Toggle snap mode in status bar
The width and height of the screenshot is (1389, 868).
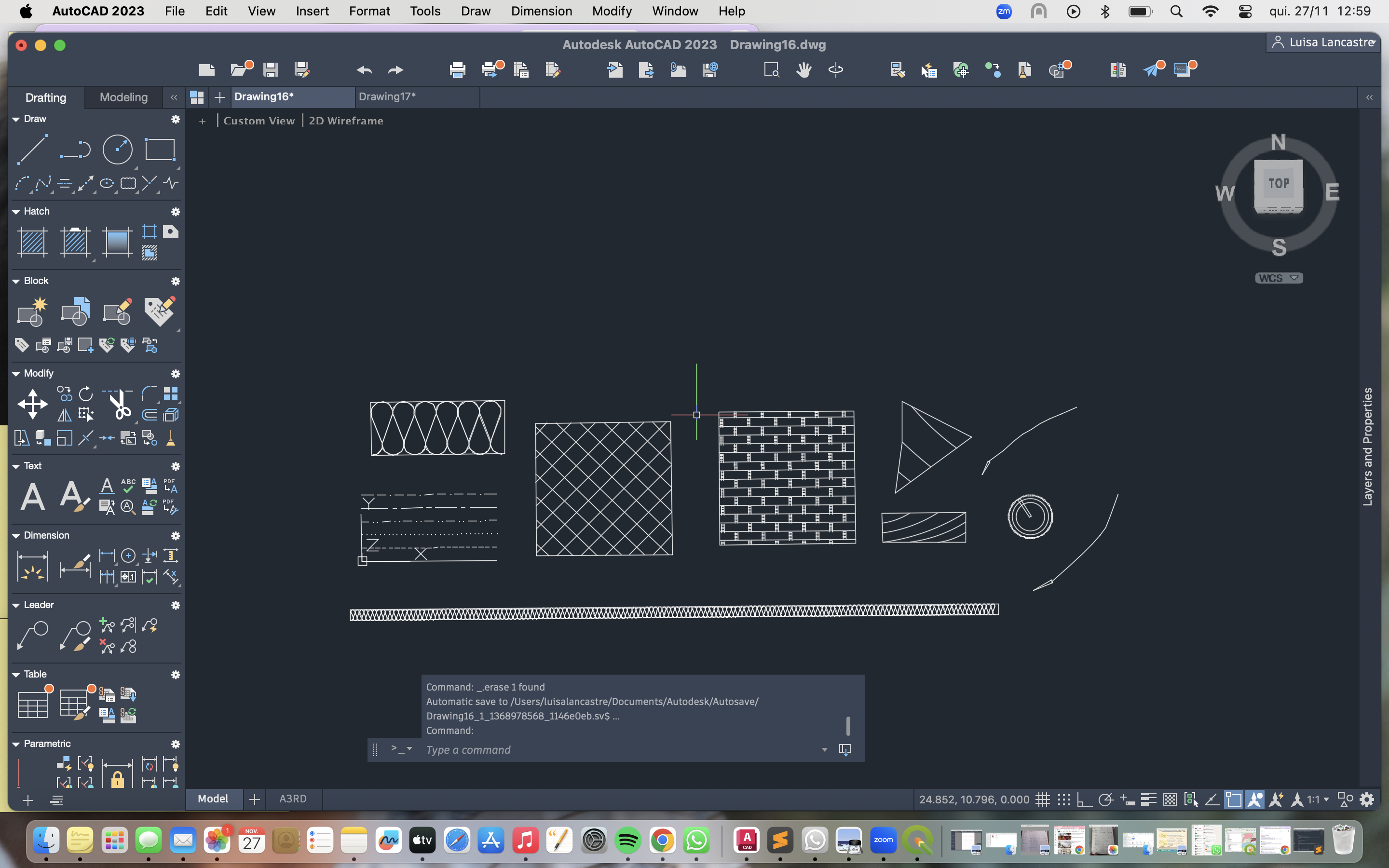click(x=1063, y=799)
